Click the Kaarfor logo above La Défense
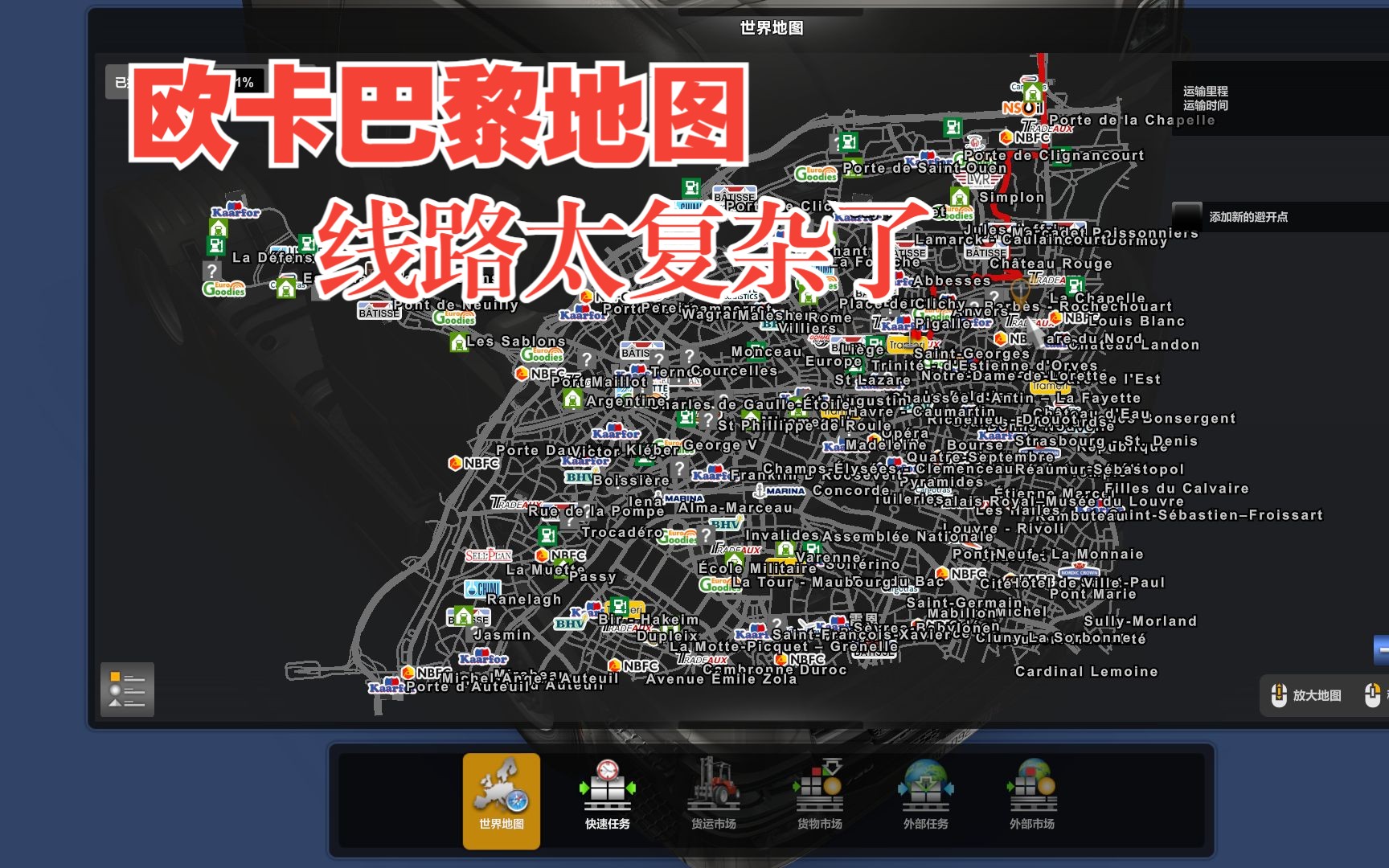The width and height of the screenshot is (1389, 868). pyautogui.click(x=236, y=211)
